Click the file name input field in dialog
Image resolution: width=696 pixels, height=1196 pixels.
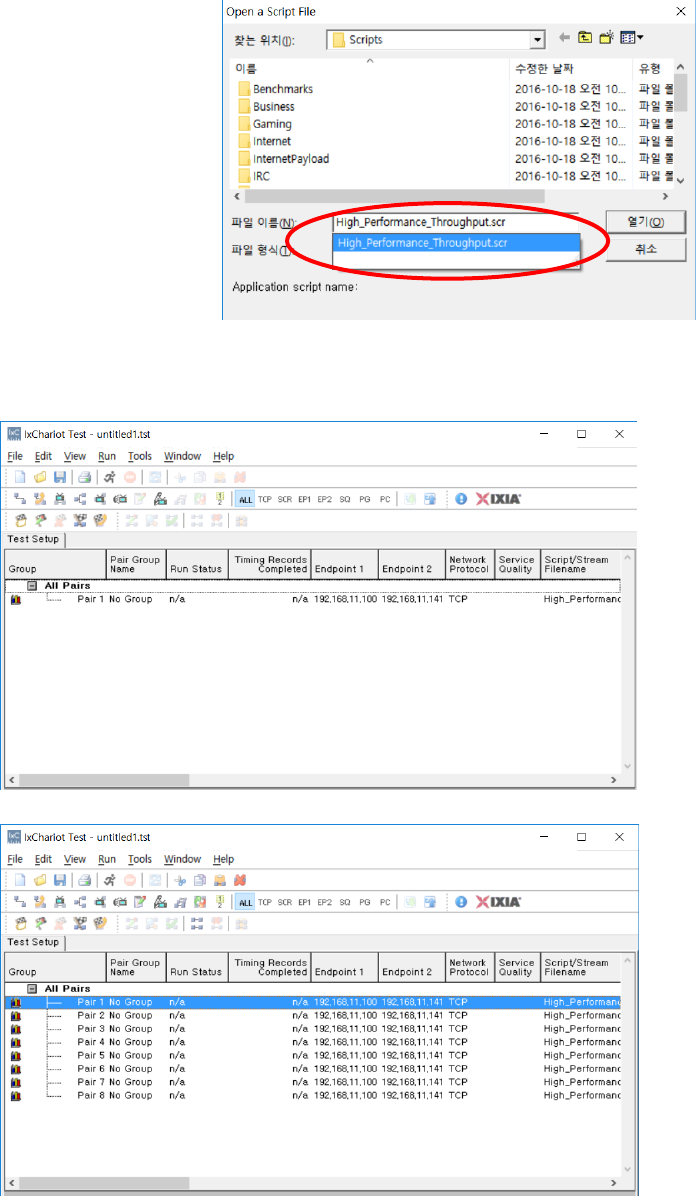pyautogui.click(x=456, y=222)
